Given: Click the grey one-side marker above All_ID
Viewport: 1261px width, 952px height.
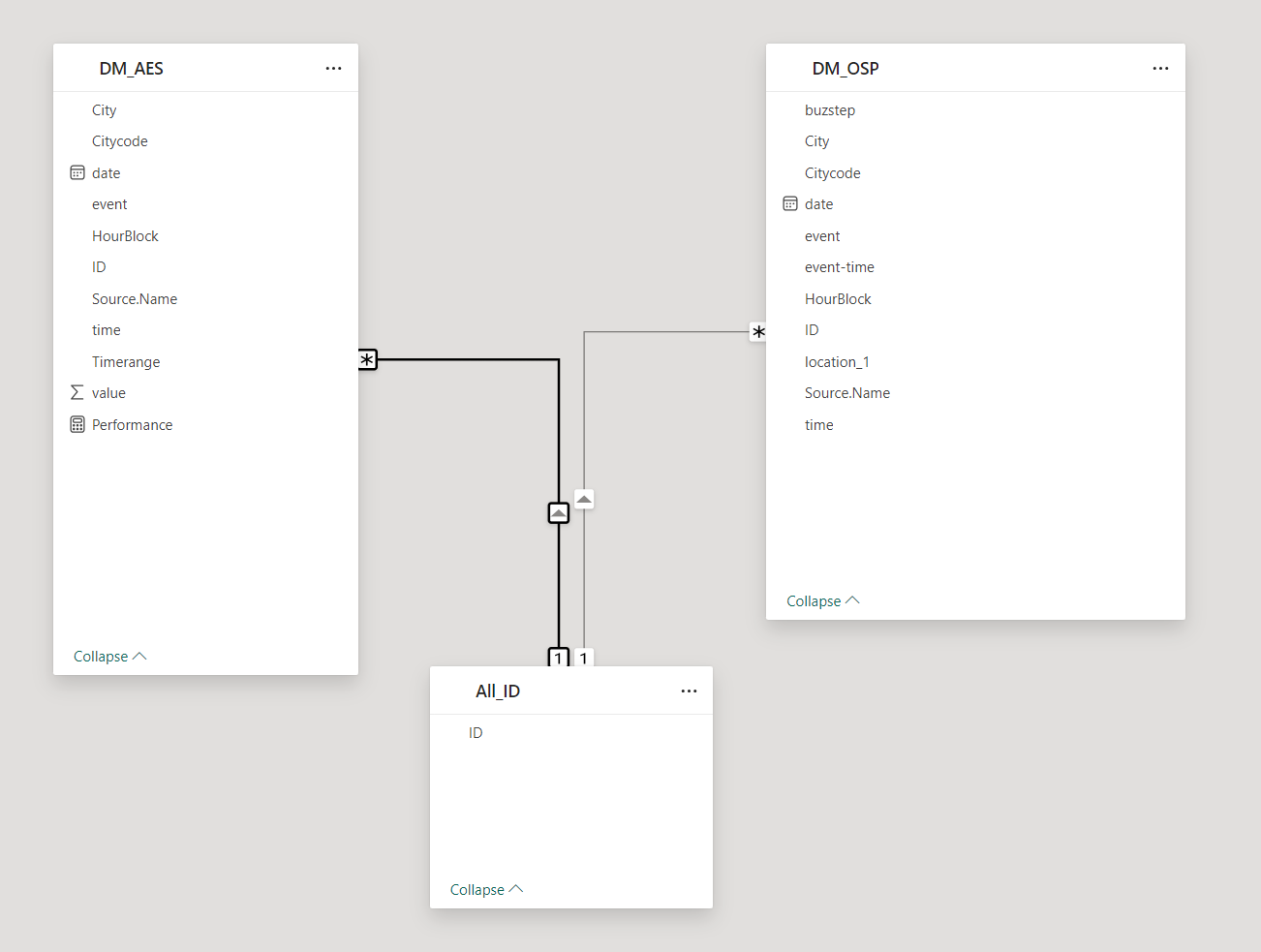Looking at the screenshot, I should (x=583, y=658).
